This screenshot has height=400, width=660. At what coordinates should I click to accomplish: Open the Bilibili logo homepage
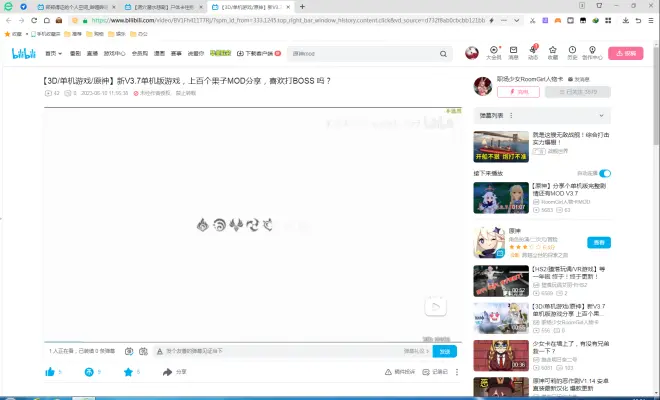click(x=23, y=54)
